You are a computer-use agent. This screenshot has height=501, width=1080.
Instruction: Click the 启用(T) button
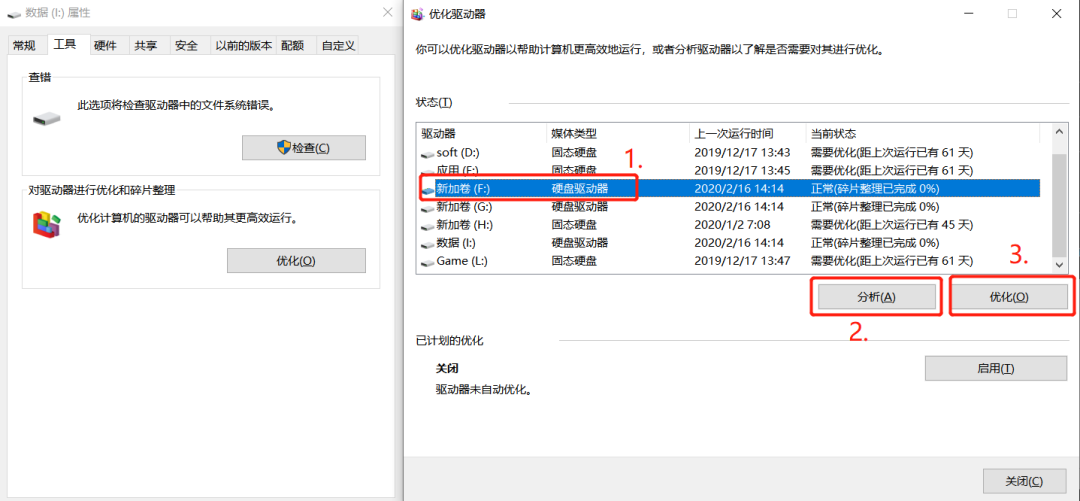(x=995, y=368)
